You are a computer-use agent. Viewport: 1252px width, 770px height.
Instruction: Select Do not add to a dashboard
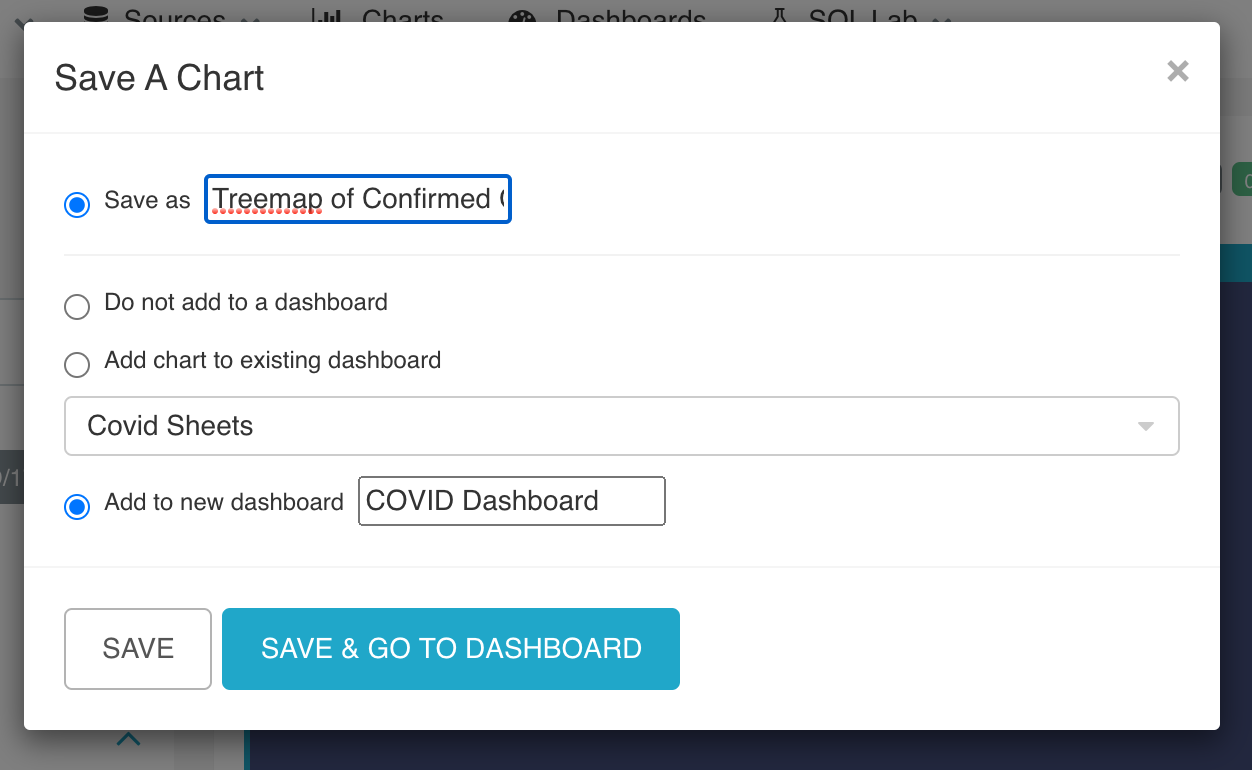[77, 307]
